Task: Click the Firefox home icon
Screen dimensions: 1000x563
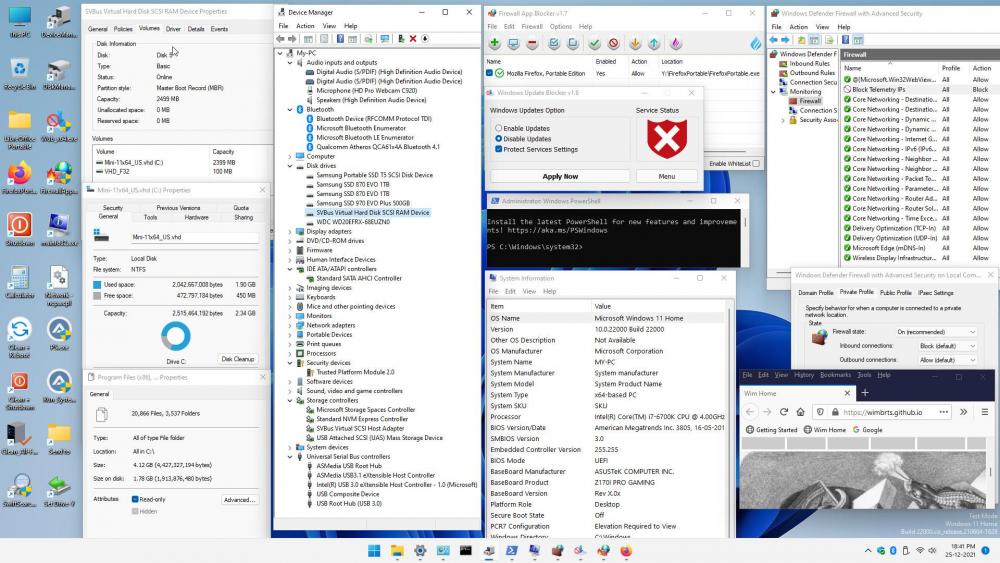Action: click(800, 412)
